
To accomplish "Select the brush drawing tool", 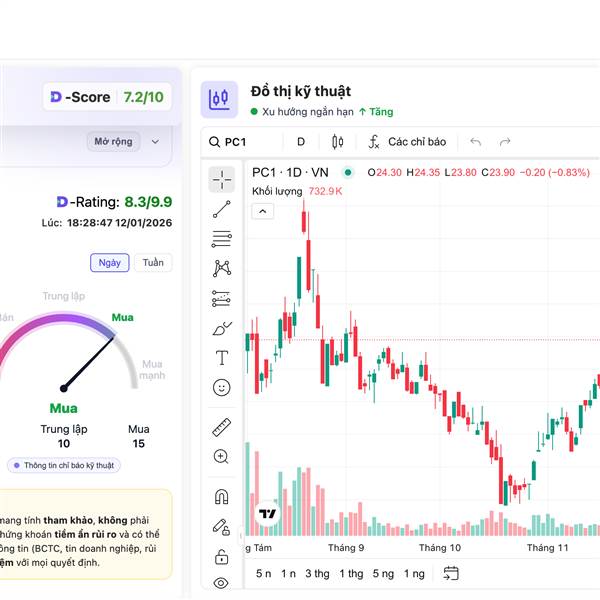I will tap(222, 328).
